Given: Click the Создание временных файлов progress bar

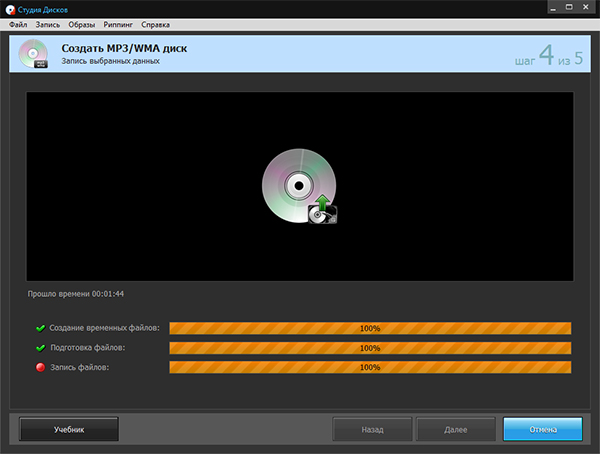Looking at the screenshot, I should 370,328.
